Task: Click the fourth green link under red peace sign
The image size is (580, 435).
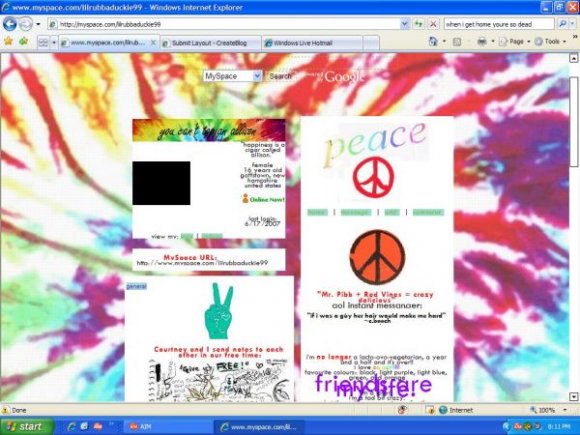Action: coord(428,212)
